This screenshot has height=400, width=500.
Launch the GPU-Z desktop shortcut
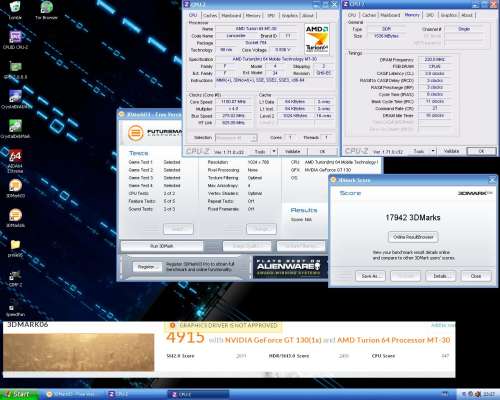15,70
